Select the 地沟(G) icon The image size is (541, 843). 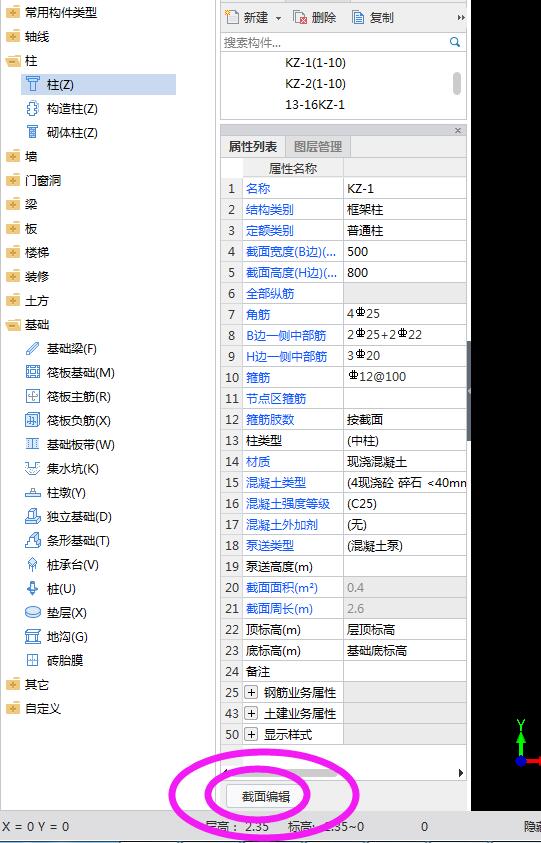tap(33, 637)
